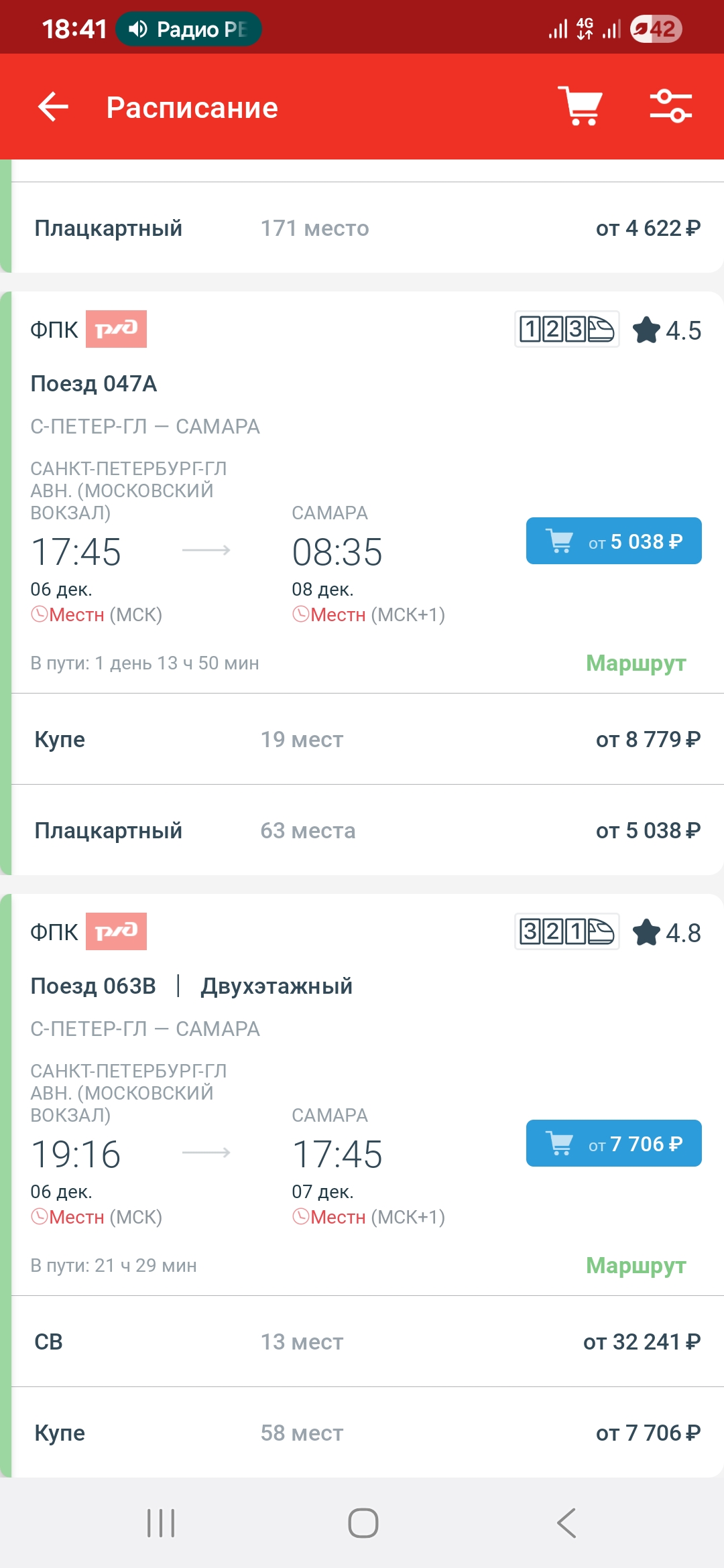Tap the РЖД logo on train 063В
Image resolution: width=724 pixels, height=1568 pixels.
pos(116,931)
